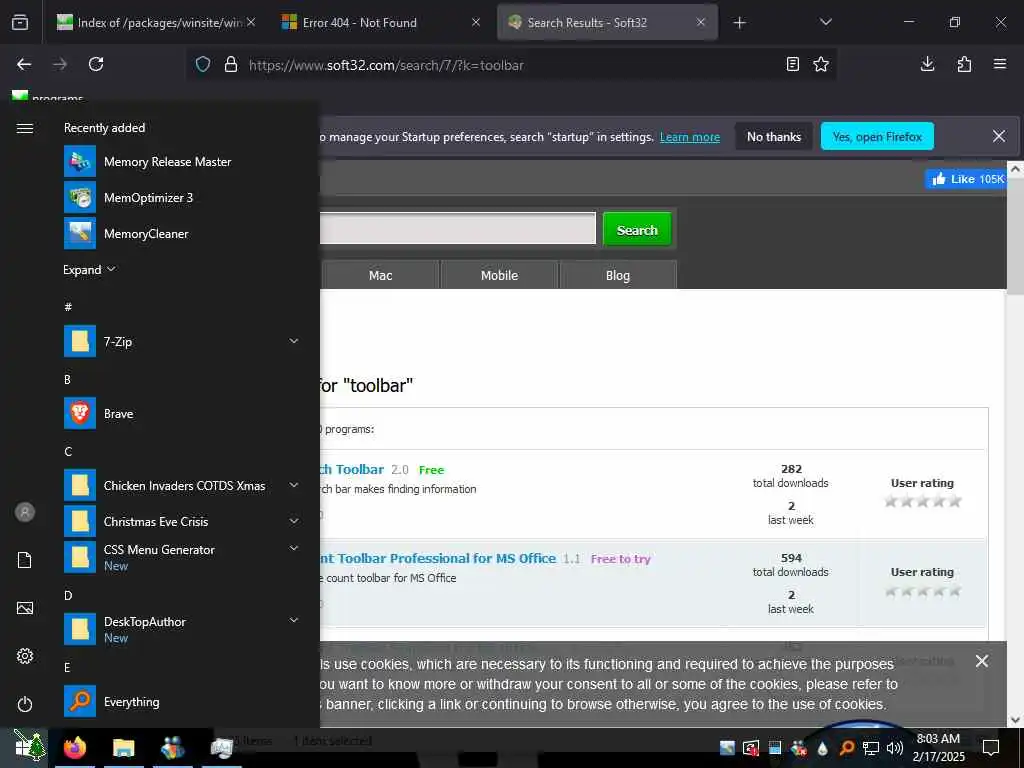Show site tracking protection shield
Viewport: 1024px width, 768px height.
(203, 64)
